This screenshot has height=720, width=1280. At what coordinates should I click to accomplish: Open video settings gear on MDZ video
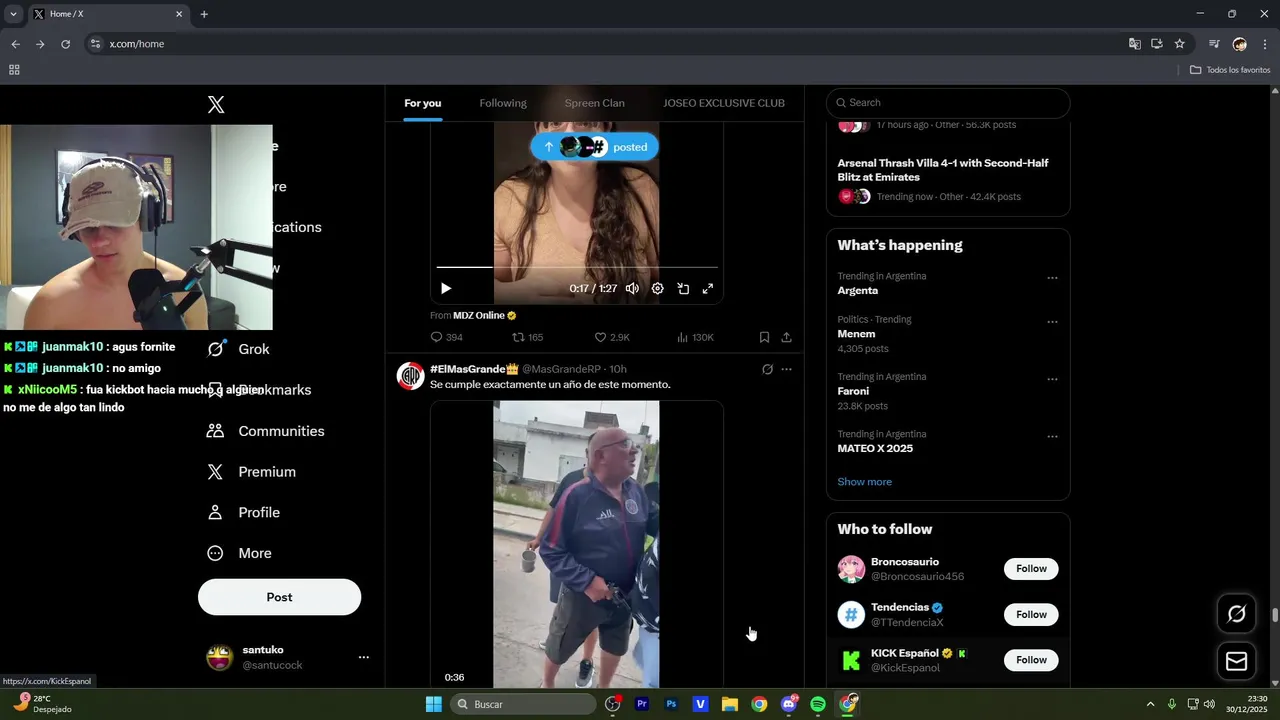[657, 288]
